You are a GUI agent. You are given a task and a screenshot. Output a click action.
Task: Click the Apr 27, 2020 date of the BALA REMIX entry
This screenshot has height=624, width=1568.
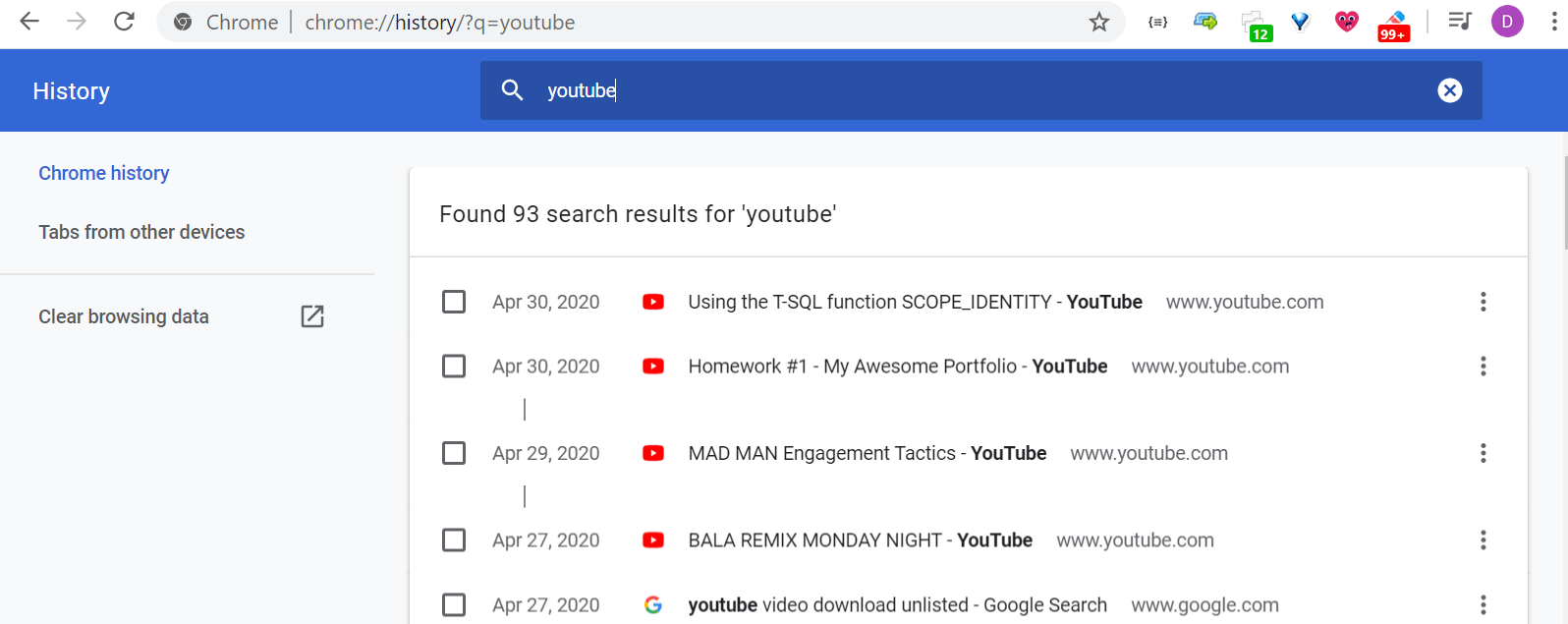click(546, 540)
